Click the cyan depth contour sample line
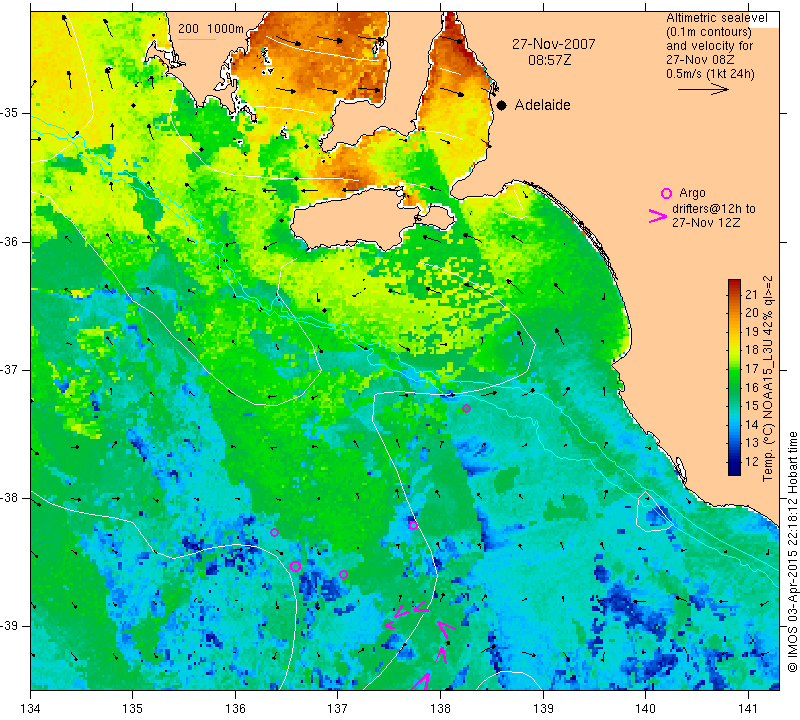Viewport: 800px width, 720px height. pyautogui.click(x=197, y=39)
